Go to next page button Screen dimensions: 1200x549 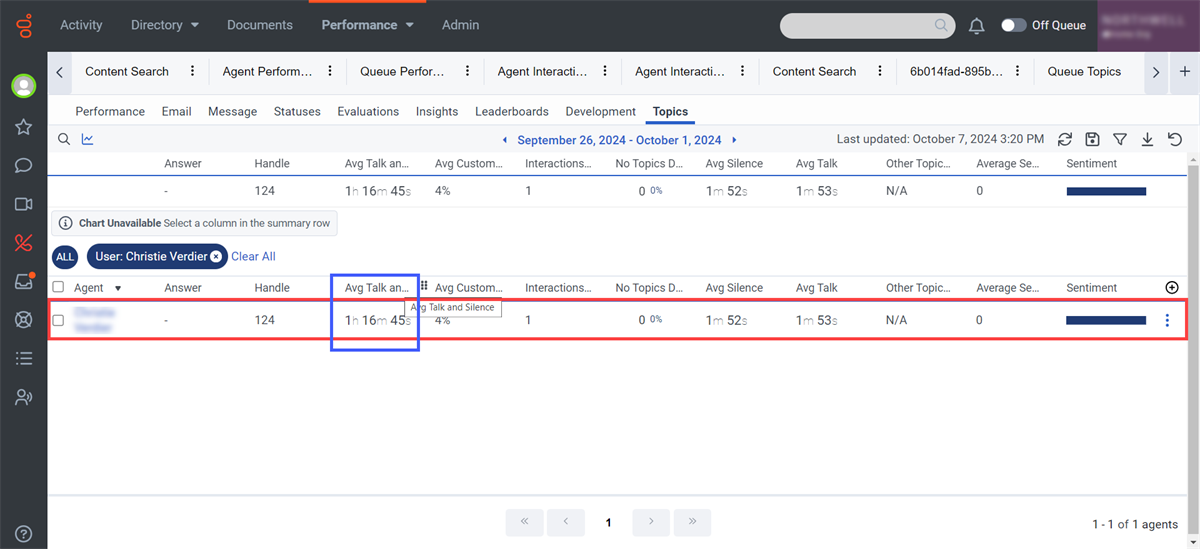[x=651, y=521]
